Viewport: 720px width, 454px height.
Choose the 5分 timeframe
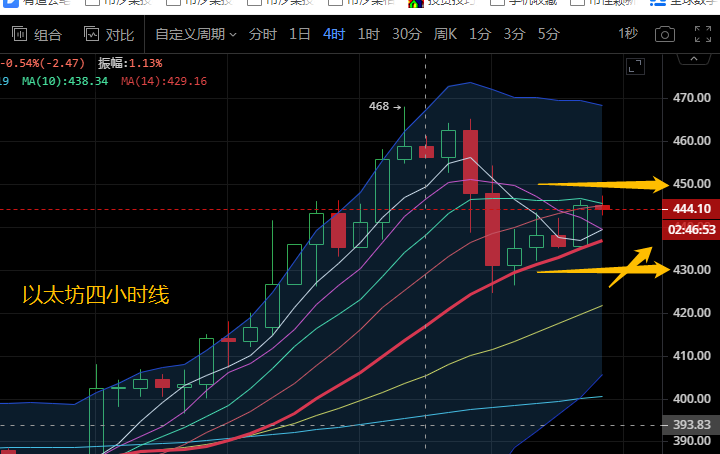point(548,35)
